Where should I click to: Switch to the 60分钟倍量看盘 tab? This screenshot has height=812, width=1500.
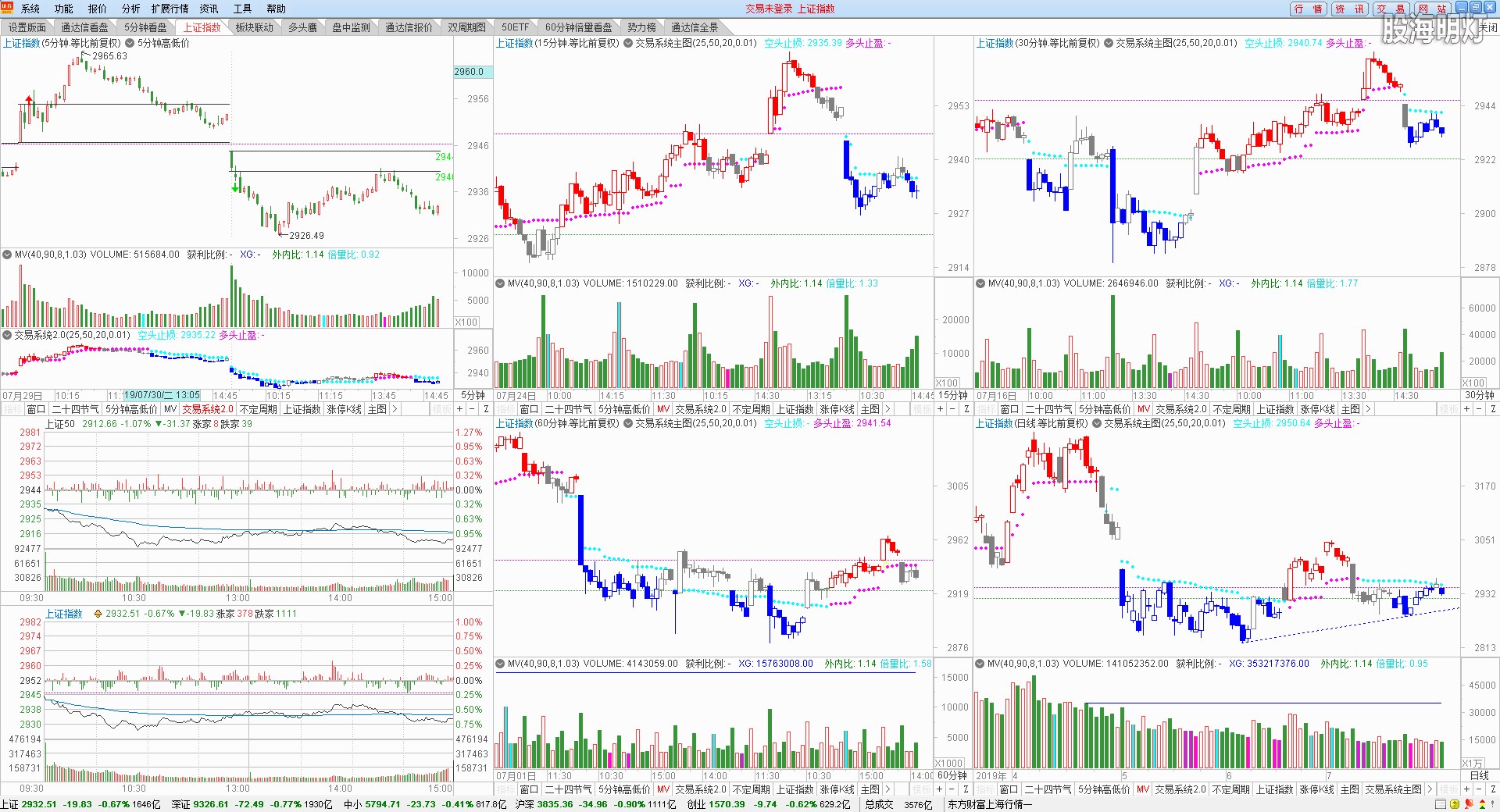tap(579, 27)
